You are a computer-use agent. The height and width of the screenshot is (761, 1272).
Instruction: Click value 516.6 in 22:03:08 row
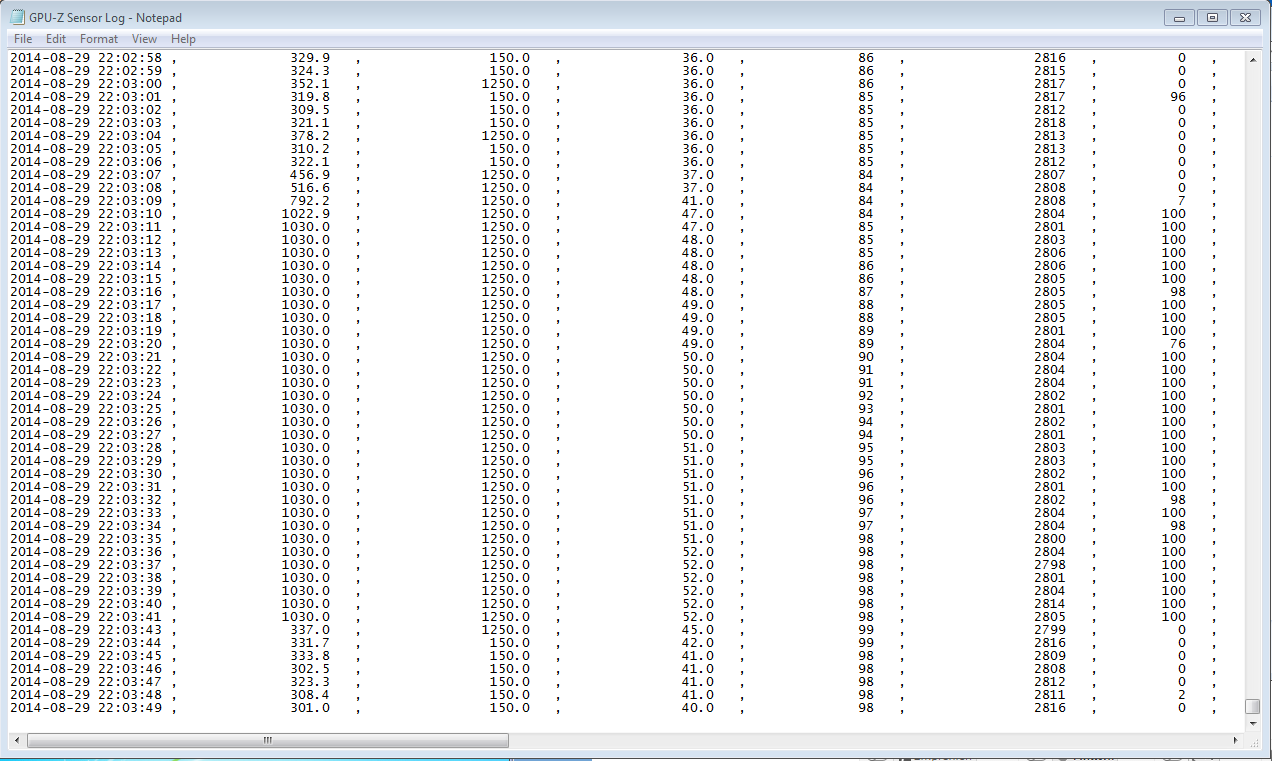pos(310,188)
